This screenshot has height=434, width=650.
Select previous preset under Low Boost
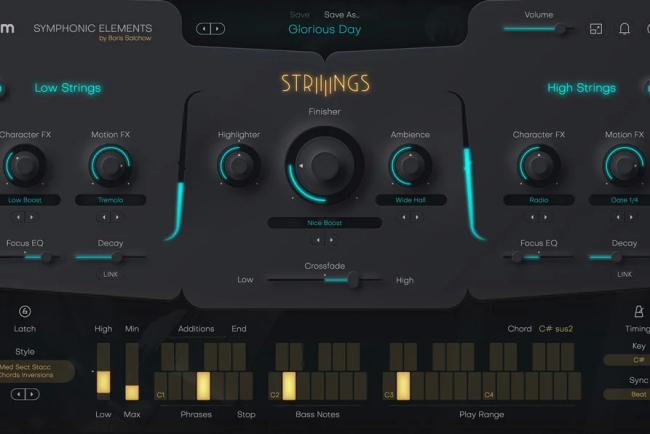18,217
